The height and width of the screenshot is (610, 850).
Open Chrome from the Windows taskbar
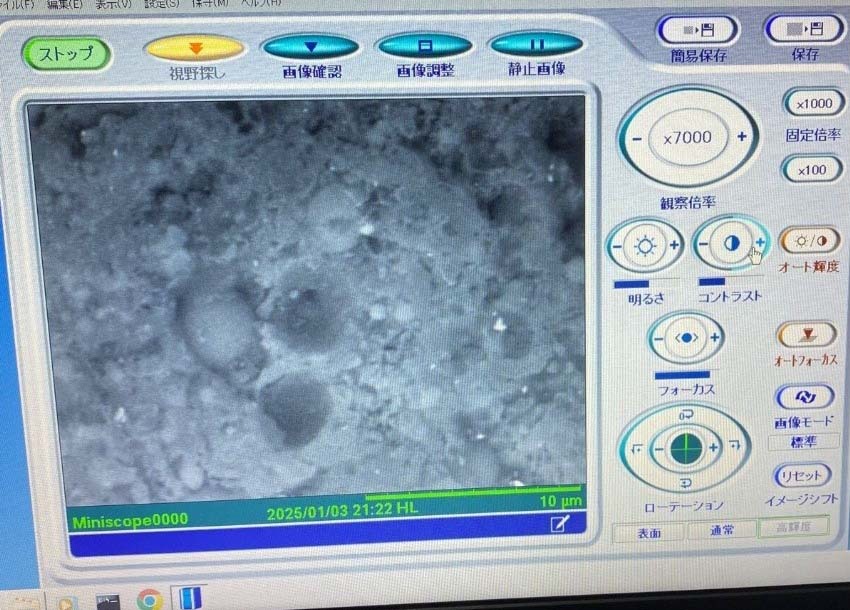pos(149,600)
